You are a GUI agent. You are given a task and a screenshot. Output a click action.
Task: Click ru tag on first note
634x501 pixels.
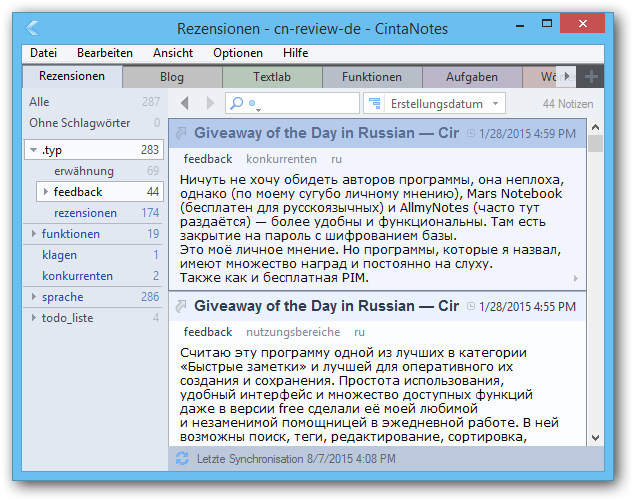[x=336, y=159]
